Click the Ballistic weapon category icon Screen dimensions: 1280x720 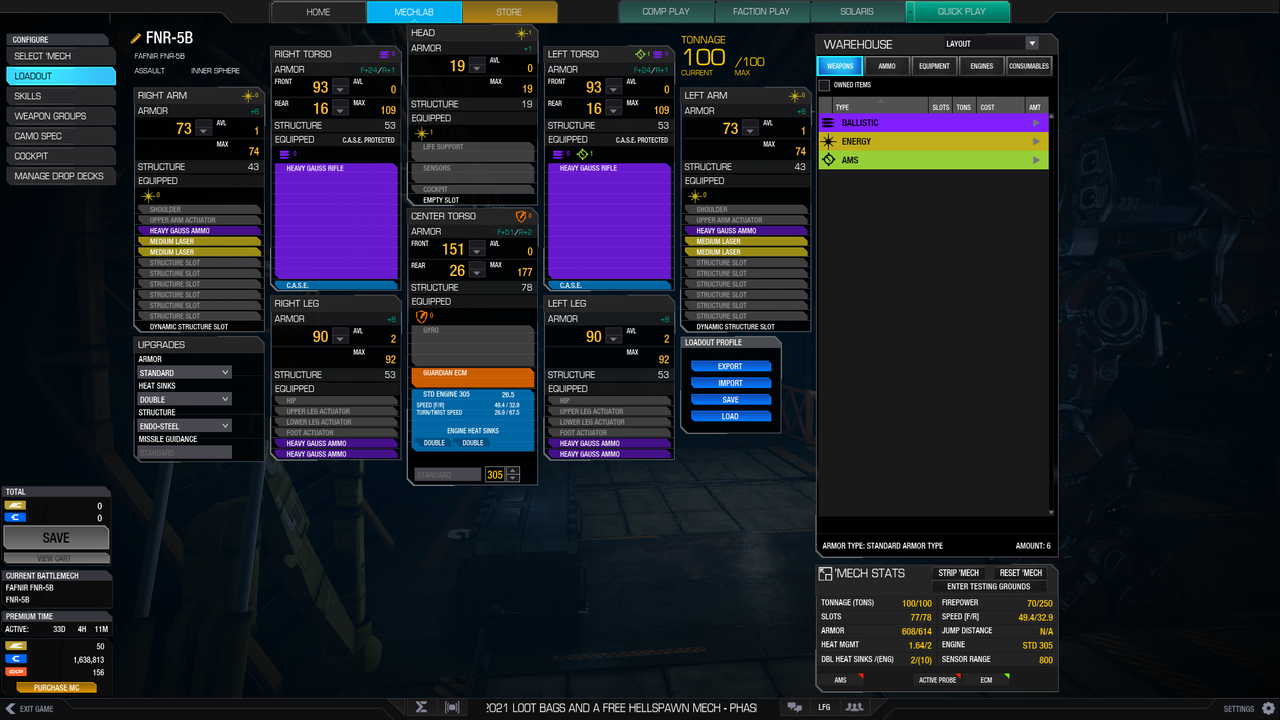tap(828, 123)
